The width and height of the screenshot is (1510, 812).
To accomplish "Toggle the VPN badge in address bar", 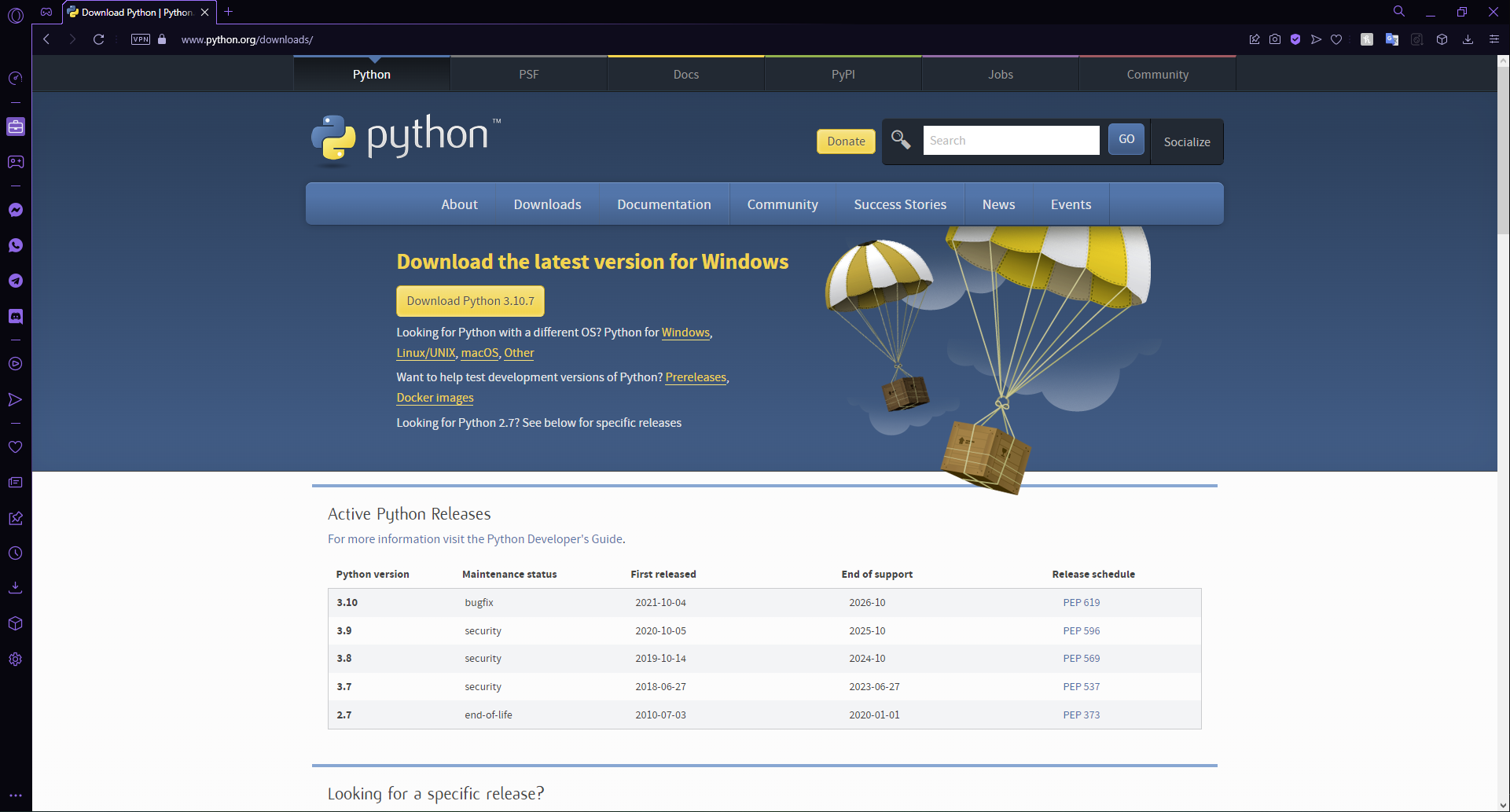I will coord(141,39).
